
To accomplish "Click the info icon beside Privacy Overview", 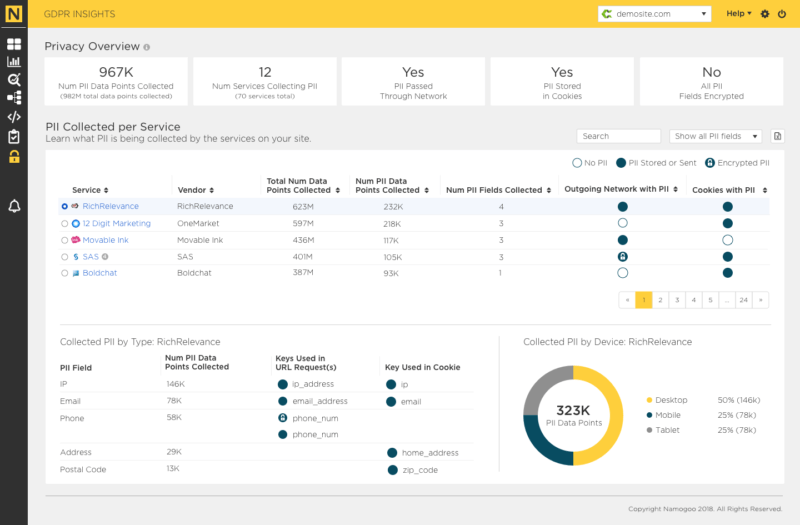I will (146, 47).
